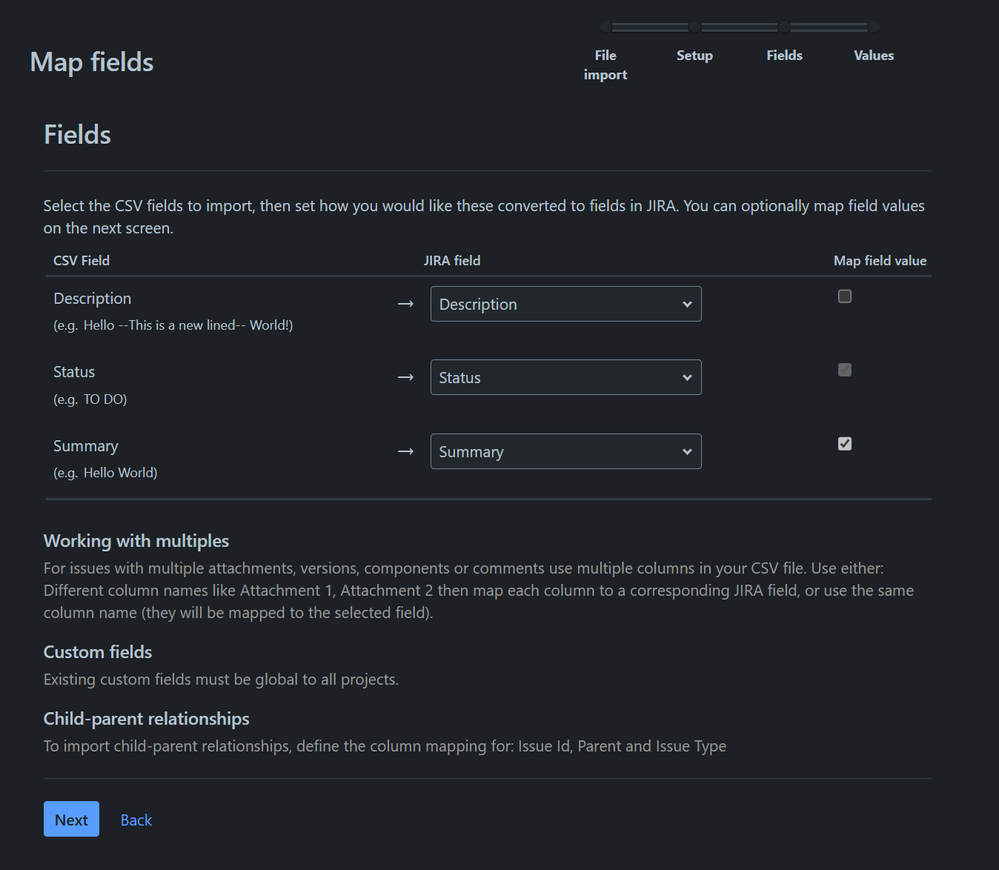Select the Values step
This screenshot has width=999, height=870.
(873, 55)
